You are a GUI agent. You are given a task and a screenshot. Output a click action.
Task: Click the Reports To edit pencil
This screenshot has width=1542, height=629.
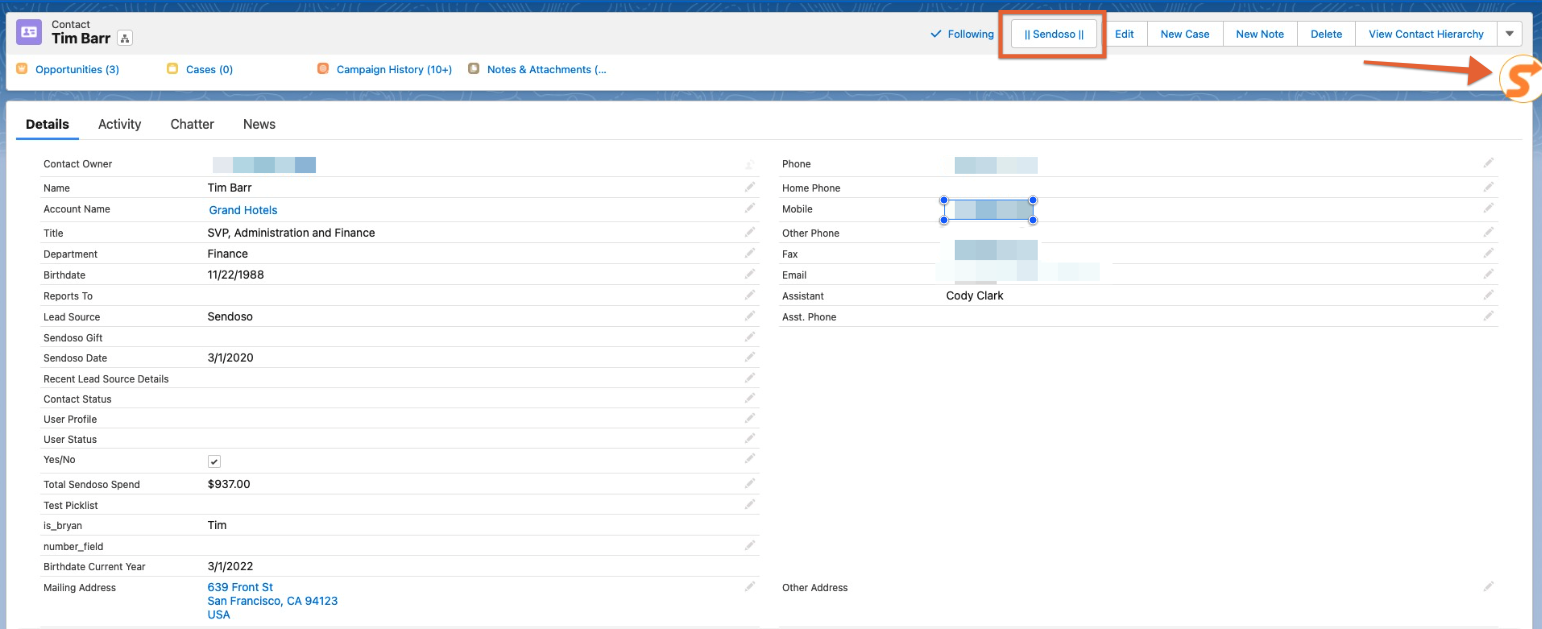[750, 295]
